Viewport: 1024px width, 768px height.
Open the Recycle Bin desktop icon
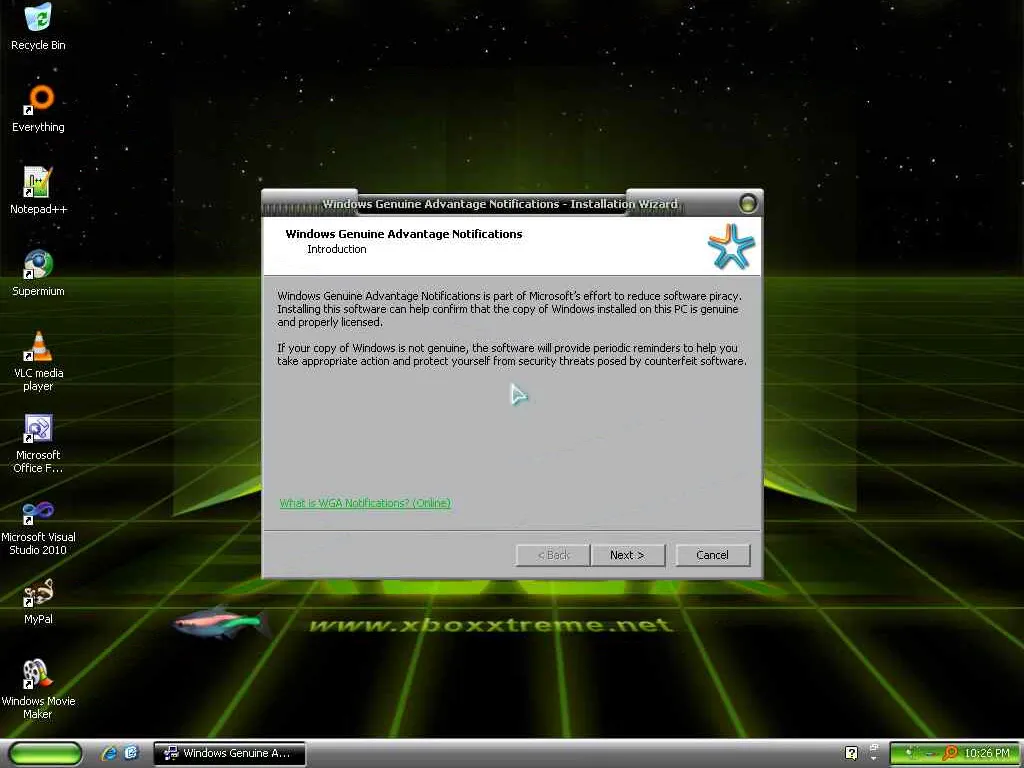pyautogui.click(x=38, y=26)
